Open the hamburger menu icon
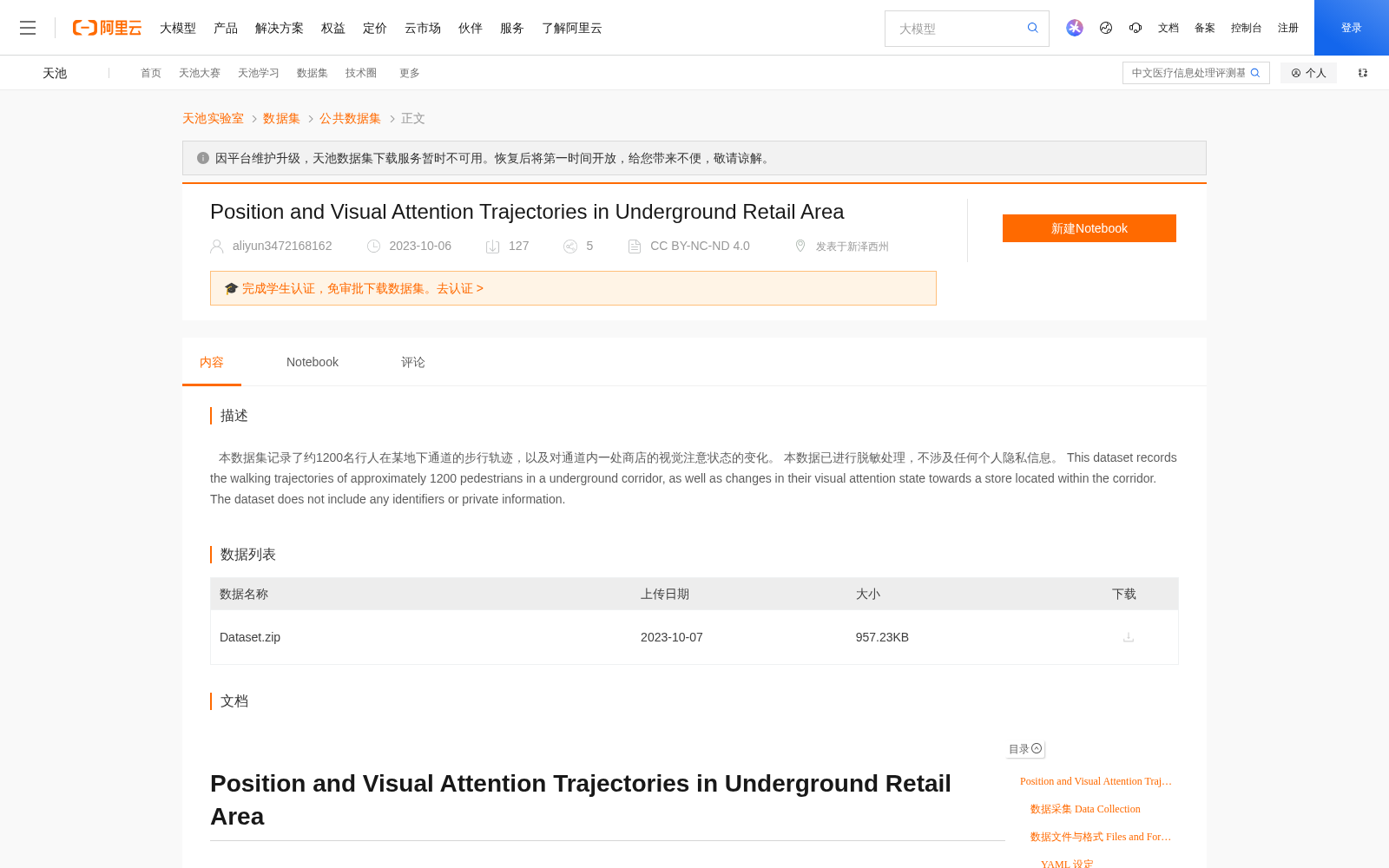The width and height of the screenshot is (1389, 868). 28,28
